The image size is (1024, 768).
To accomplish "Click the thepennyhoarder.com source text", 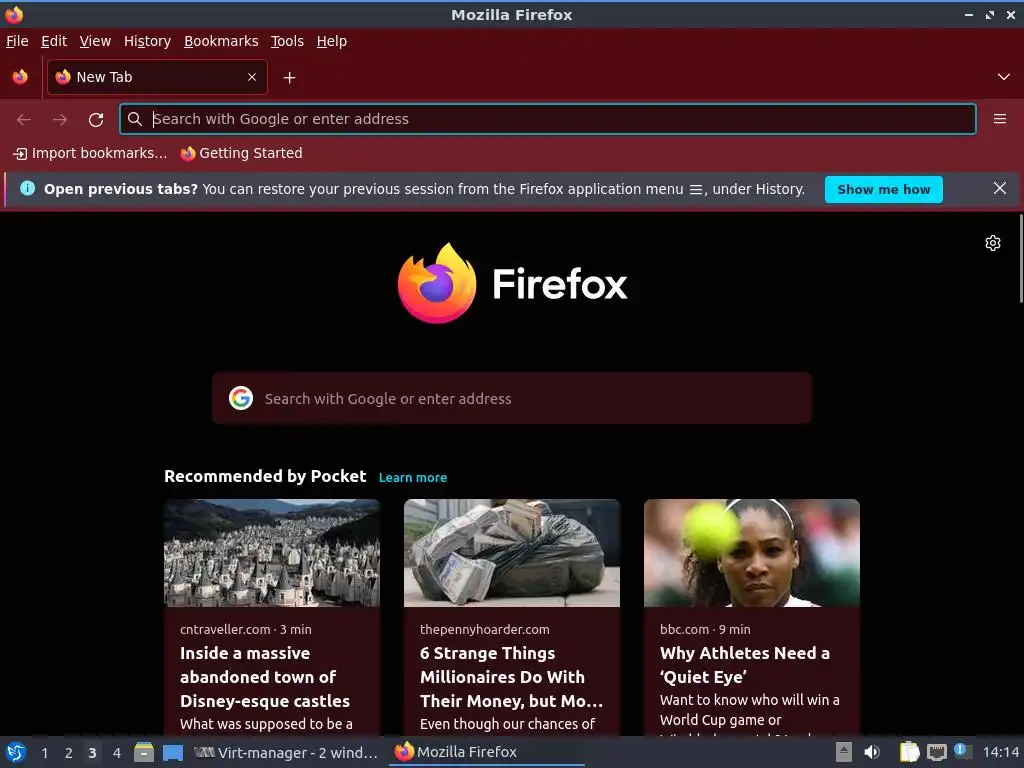I will pos(485,630).
